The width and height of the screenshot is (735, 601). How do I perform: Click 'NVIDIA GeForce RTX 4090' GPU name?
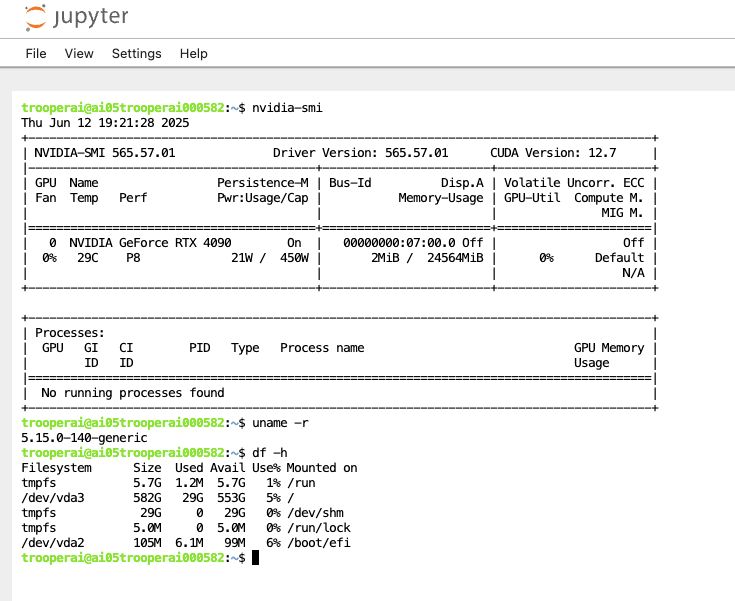(x=150, y=243)
